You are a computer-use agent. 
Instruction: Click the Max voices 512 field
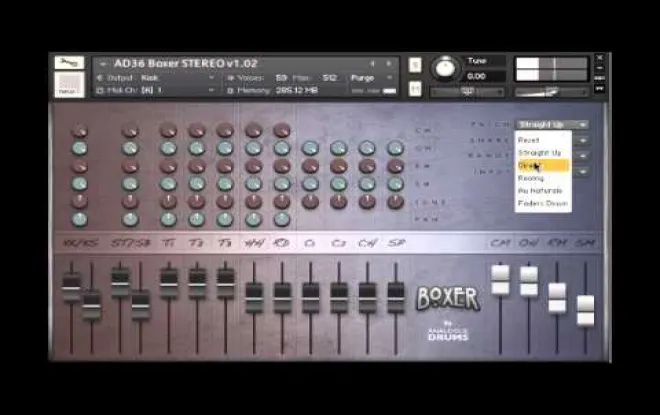pyautogui.click(x=330, y=78)
